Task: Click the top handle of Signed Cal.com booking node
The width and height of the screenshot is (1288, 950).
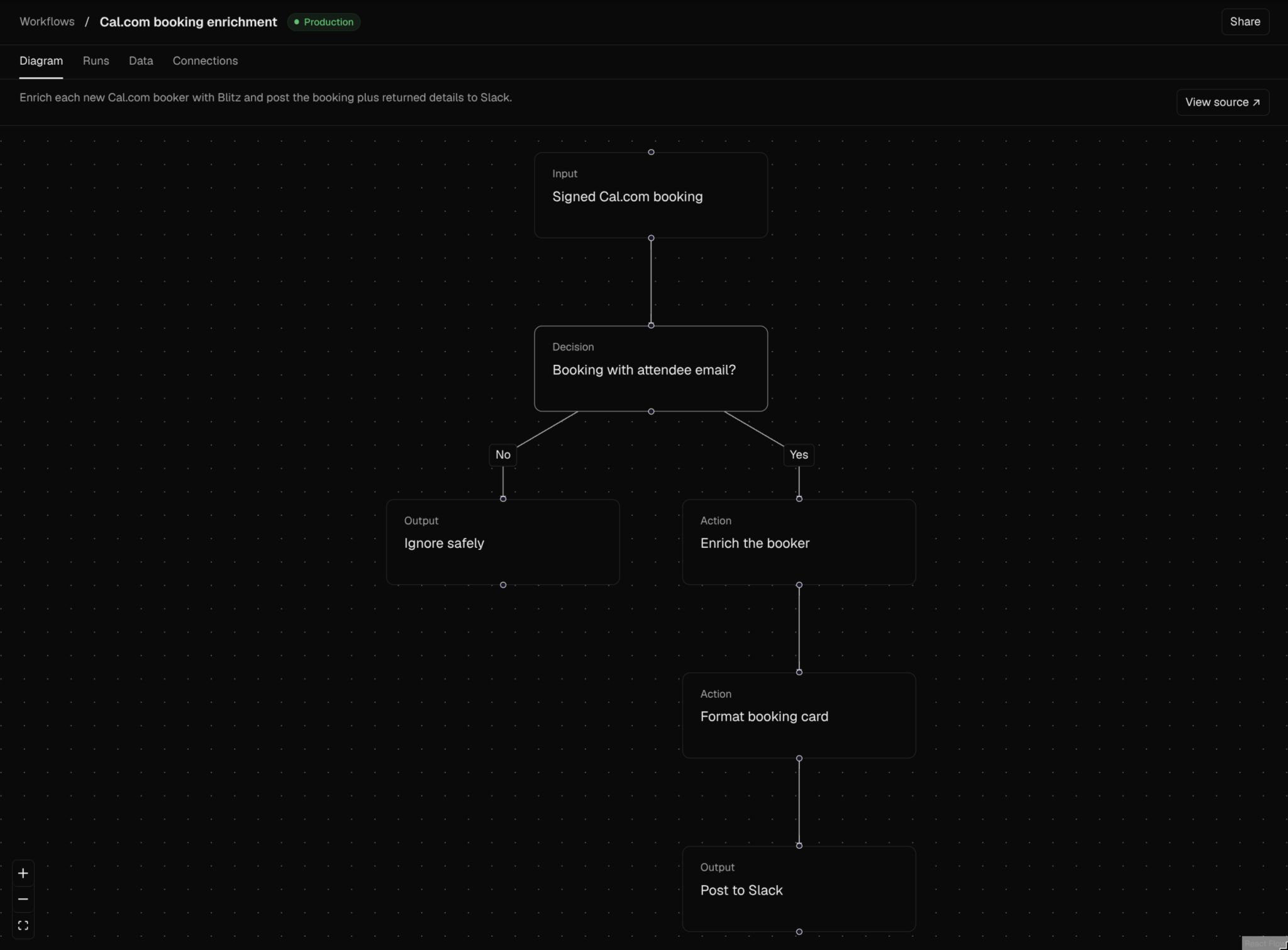Action: coord(651,152)
